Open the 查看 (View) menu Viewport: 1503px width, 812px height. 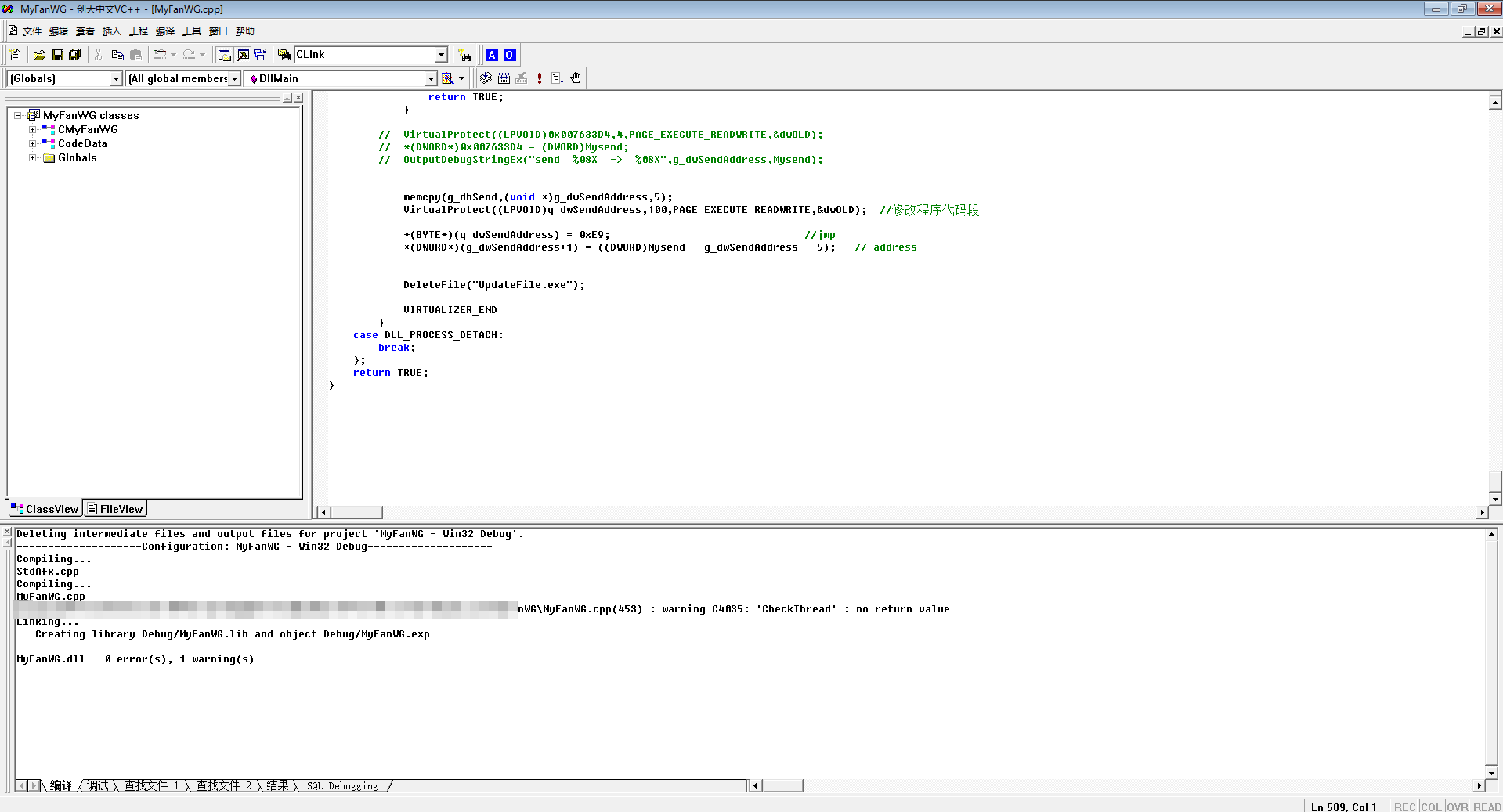(x=85, y=31)
